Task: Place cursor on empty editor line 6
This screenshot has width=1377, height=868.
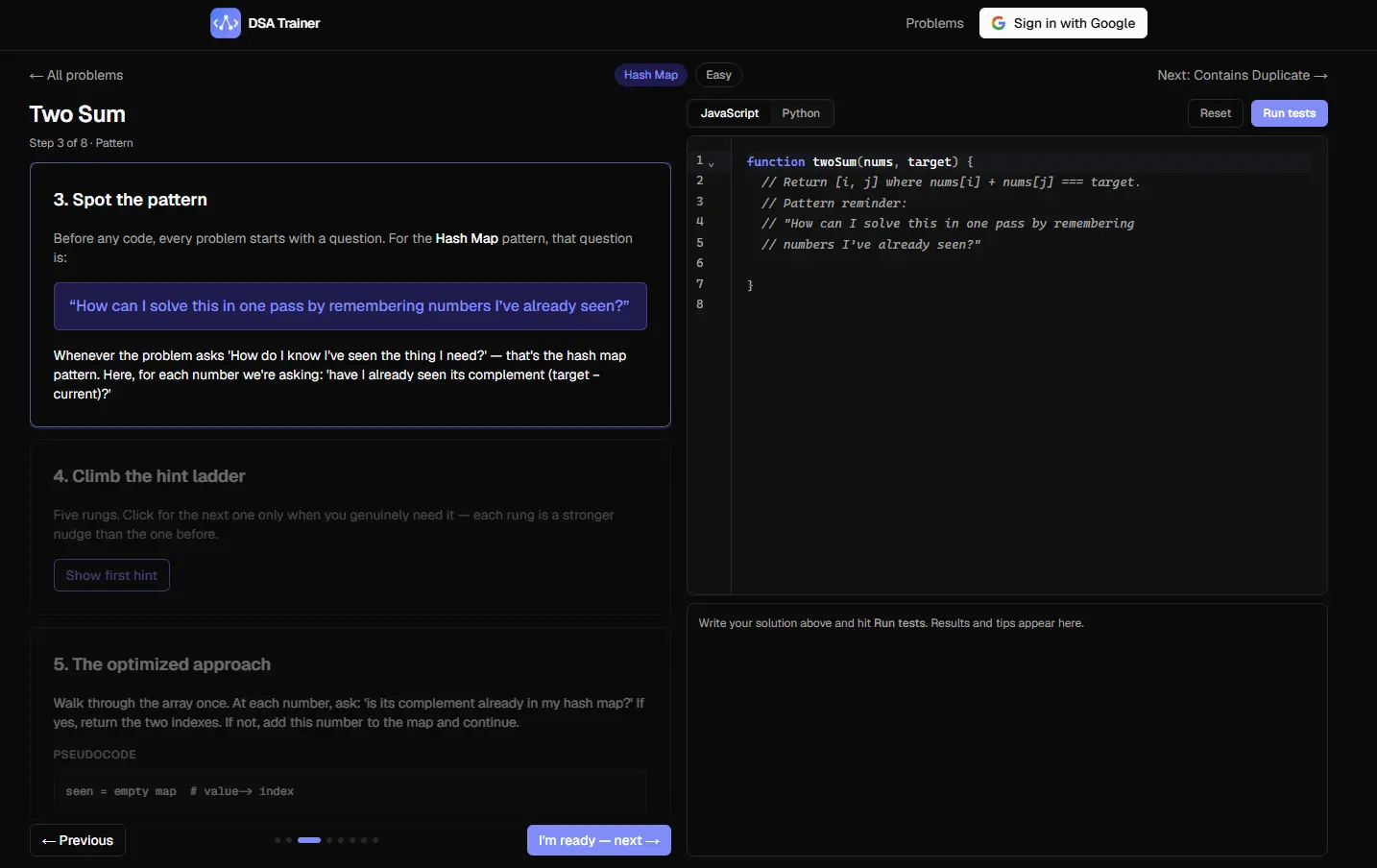Action: point(1027,264)
